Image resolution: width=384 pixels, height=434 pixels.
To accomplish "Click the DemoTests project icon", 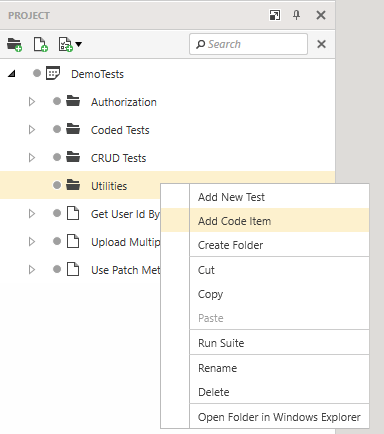I will [x=53, y=73].
